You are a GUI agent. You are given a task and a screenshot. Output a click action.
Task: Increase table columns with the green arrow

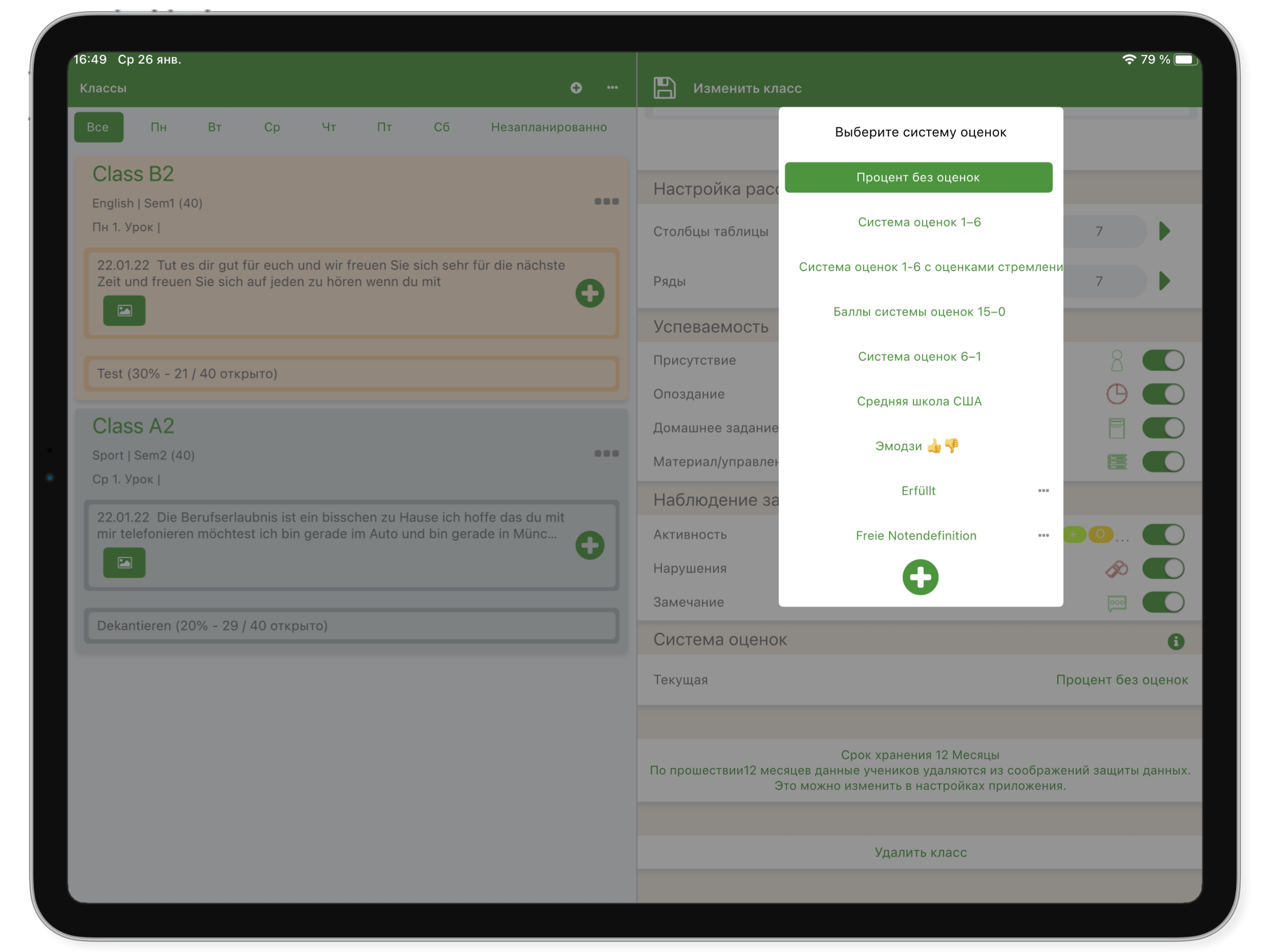click(x=1164, y=231)
